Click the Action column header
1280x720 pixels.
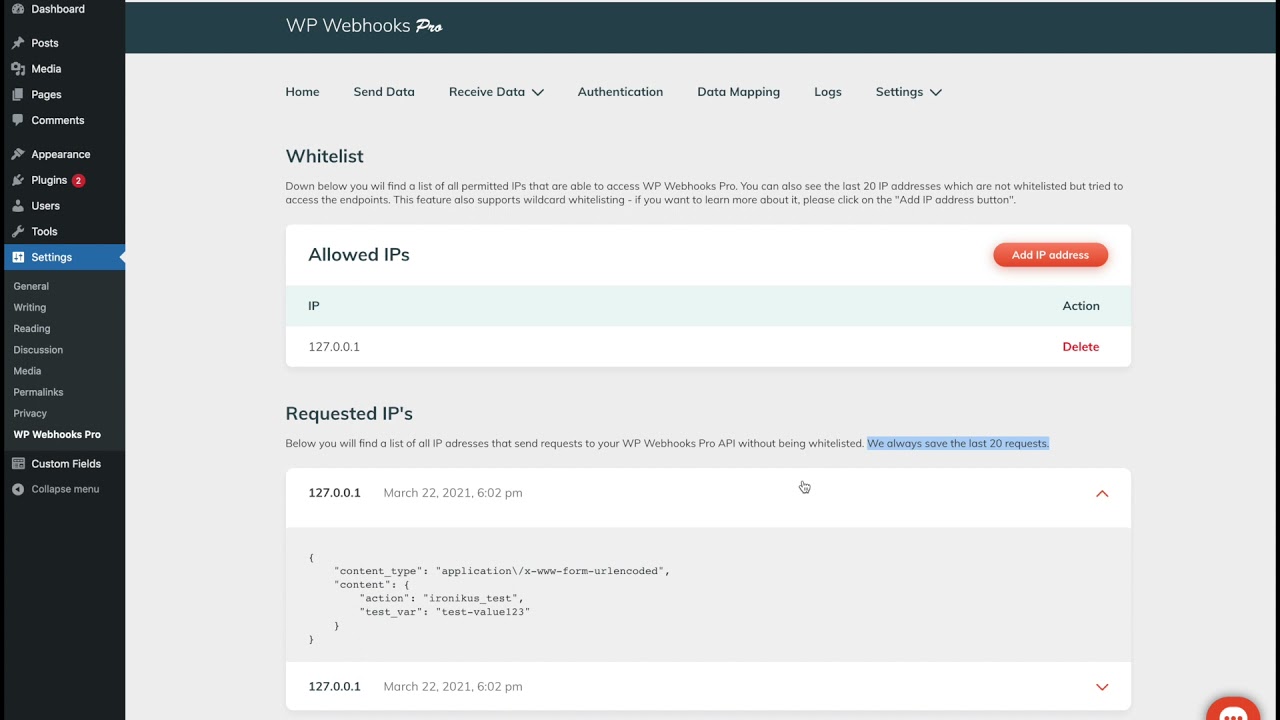point(1081,306)
